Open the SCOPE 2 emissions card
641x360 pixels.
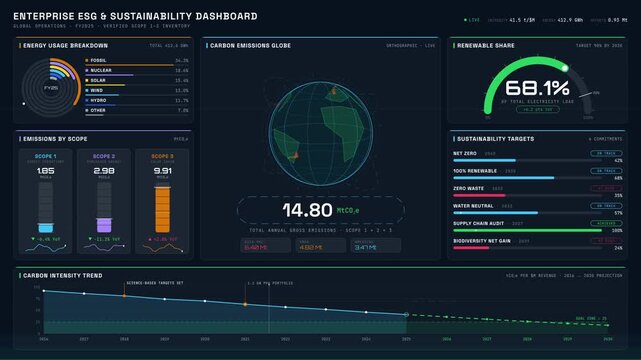(x=104, y=201)
